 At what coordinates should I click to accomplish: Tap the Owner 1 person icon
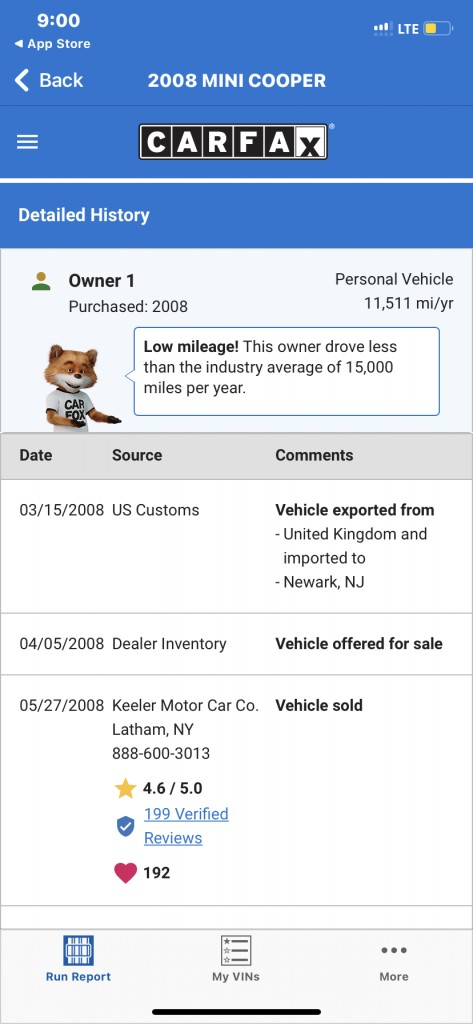click(41, 281)
